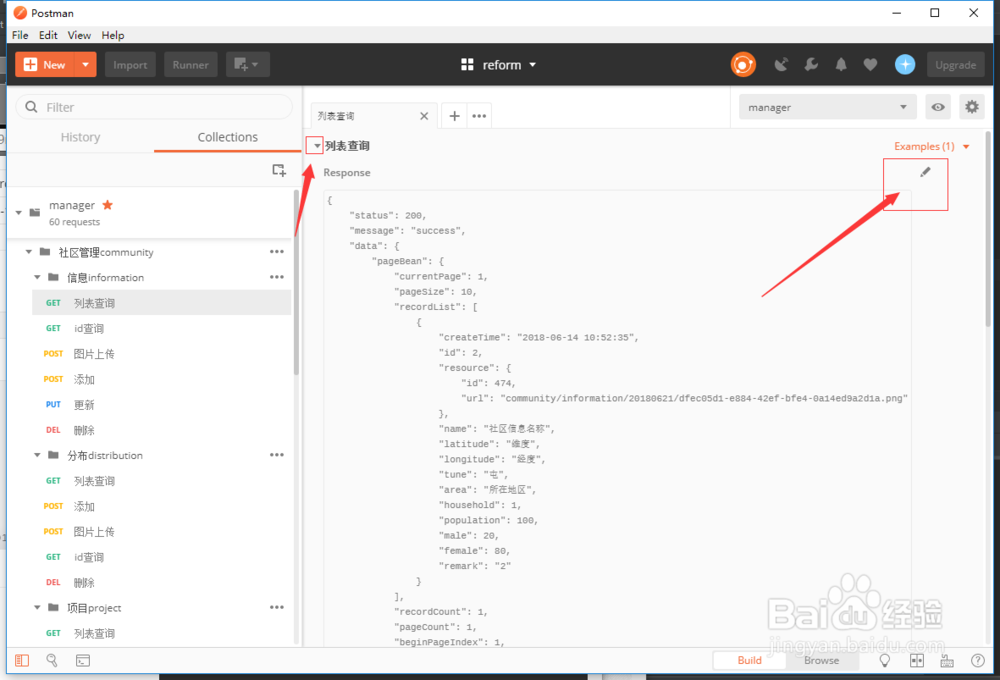The height and width of the screenshot is (680, 1000).
Task: Collapse the 信息information folder
Action: (37, 277)
